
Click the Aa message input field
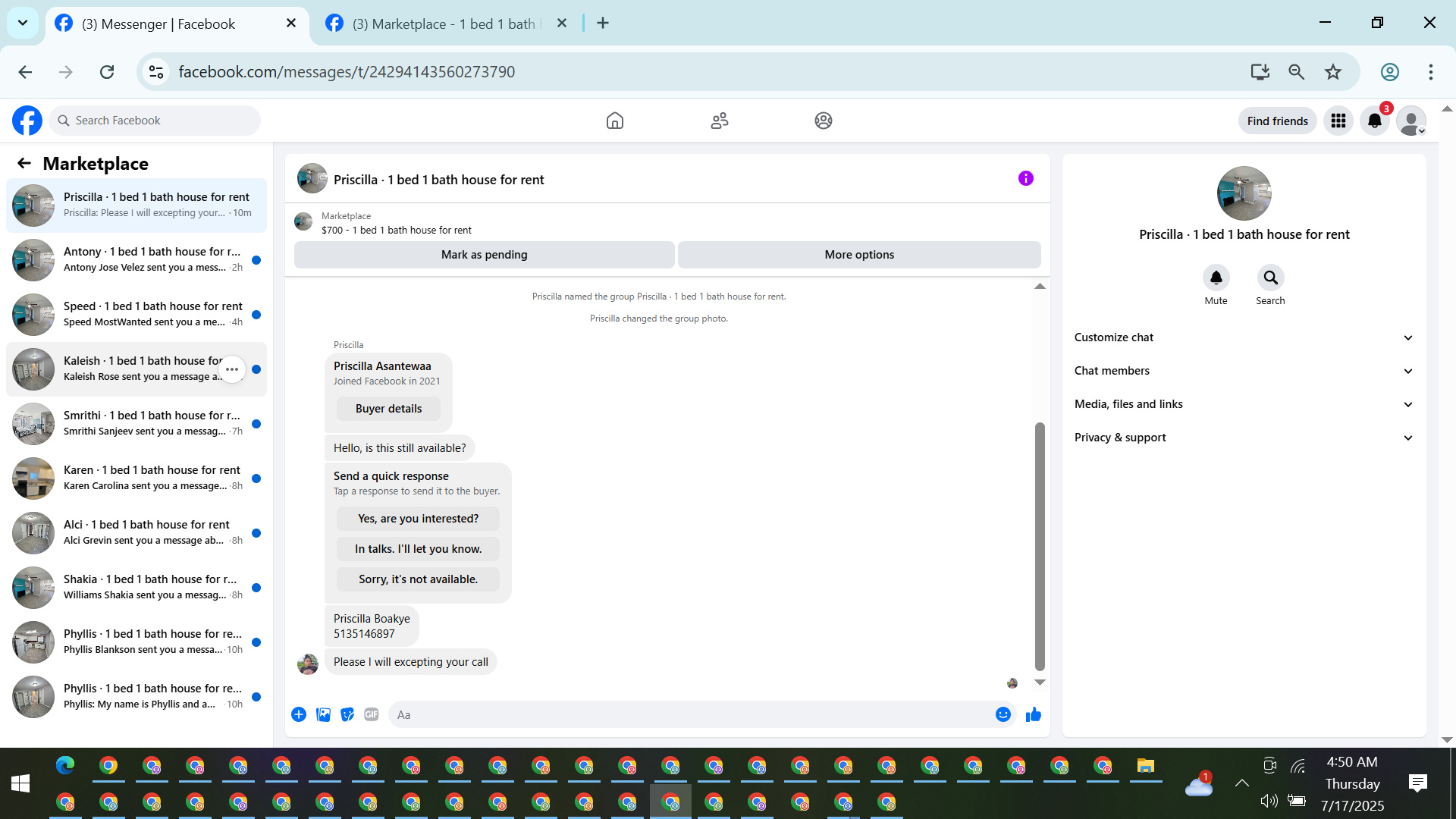click(x=690, y=714)
